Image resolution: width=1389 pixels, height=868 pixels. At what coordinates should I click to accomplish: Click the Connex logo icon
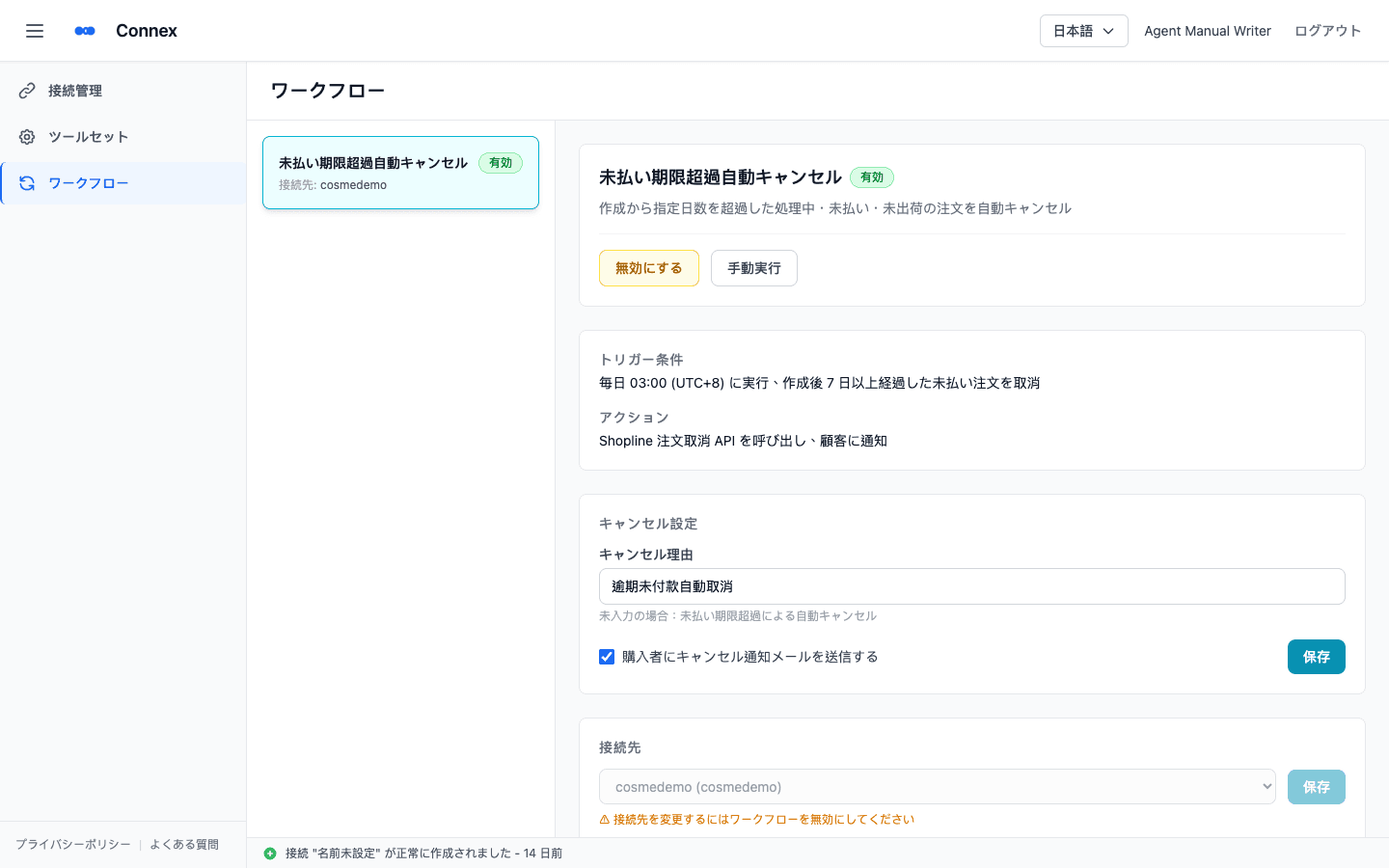click(x=85, y=31)
